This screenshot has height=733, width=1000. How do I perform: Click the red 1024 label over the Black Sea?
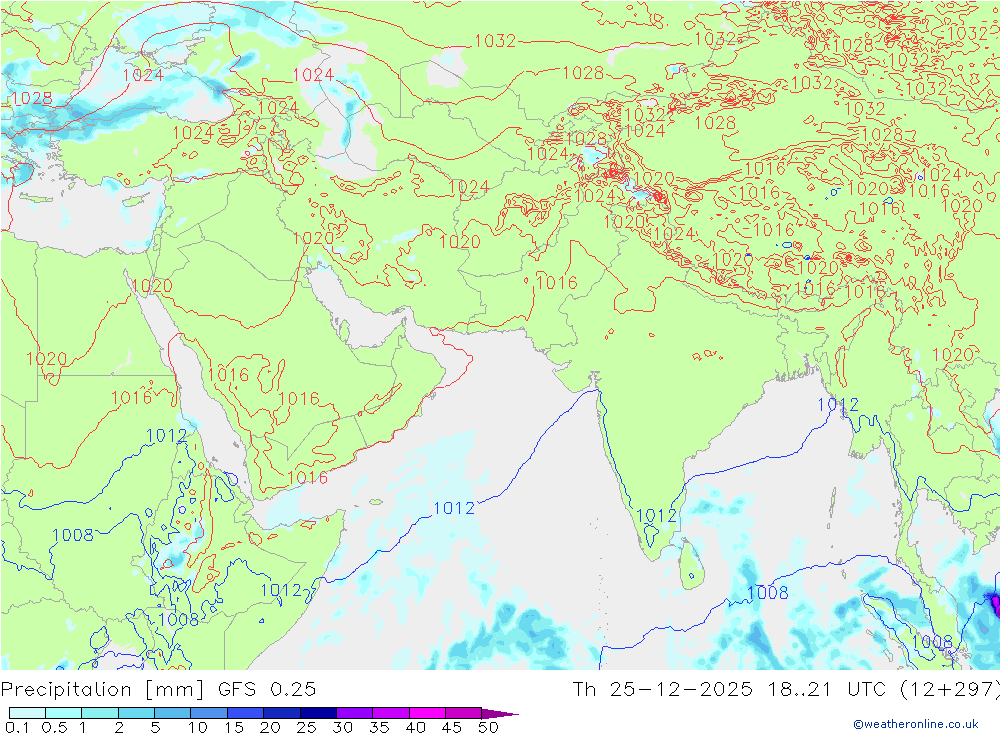143,75
